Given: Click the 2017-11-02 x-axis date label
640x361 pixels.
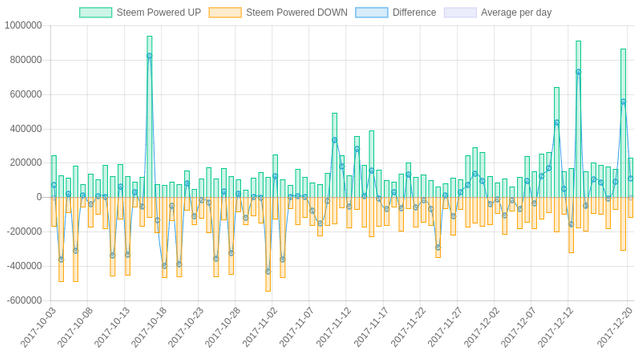Looking at the screenshot, I should pos(260,328).
